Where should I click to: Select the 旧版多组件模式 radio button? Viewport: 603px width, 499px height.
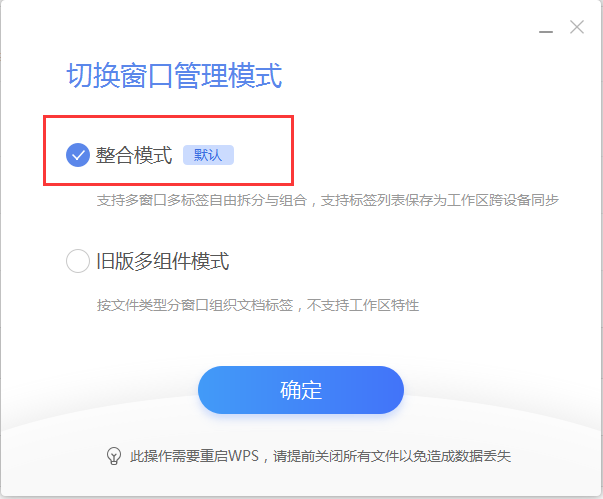[x=78, y=261]
